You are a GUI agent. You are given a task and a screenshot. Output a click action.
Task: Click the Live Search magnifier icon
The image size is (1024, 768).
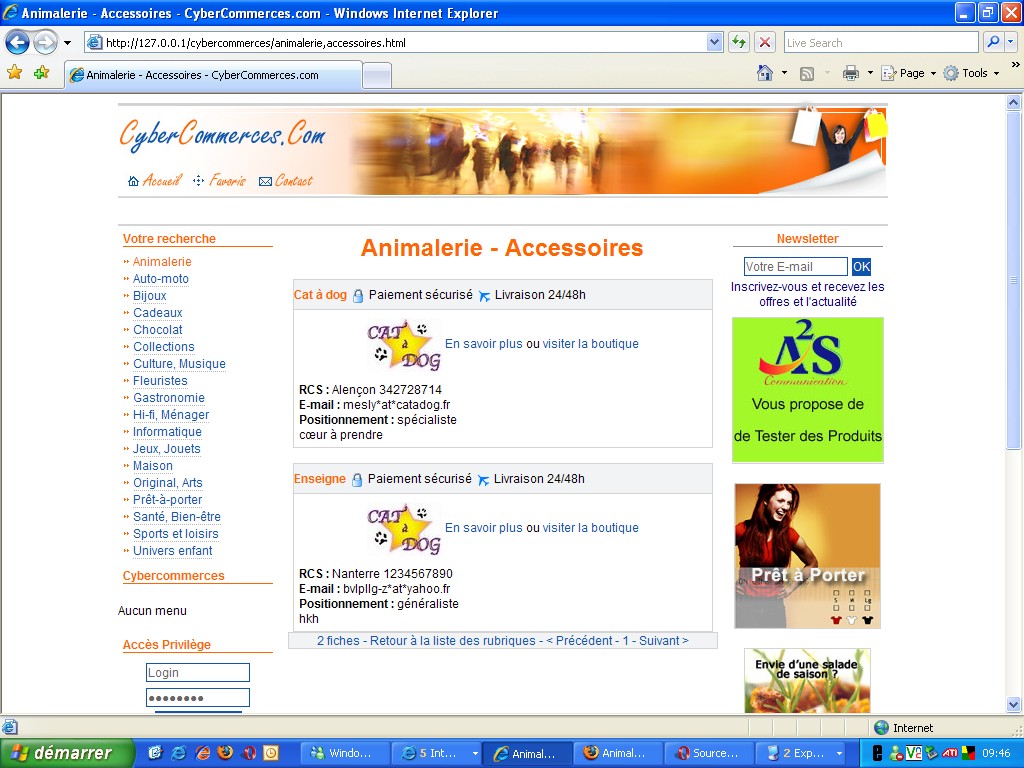click(x=993, y=42)
